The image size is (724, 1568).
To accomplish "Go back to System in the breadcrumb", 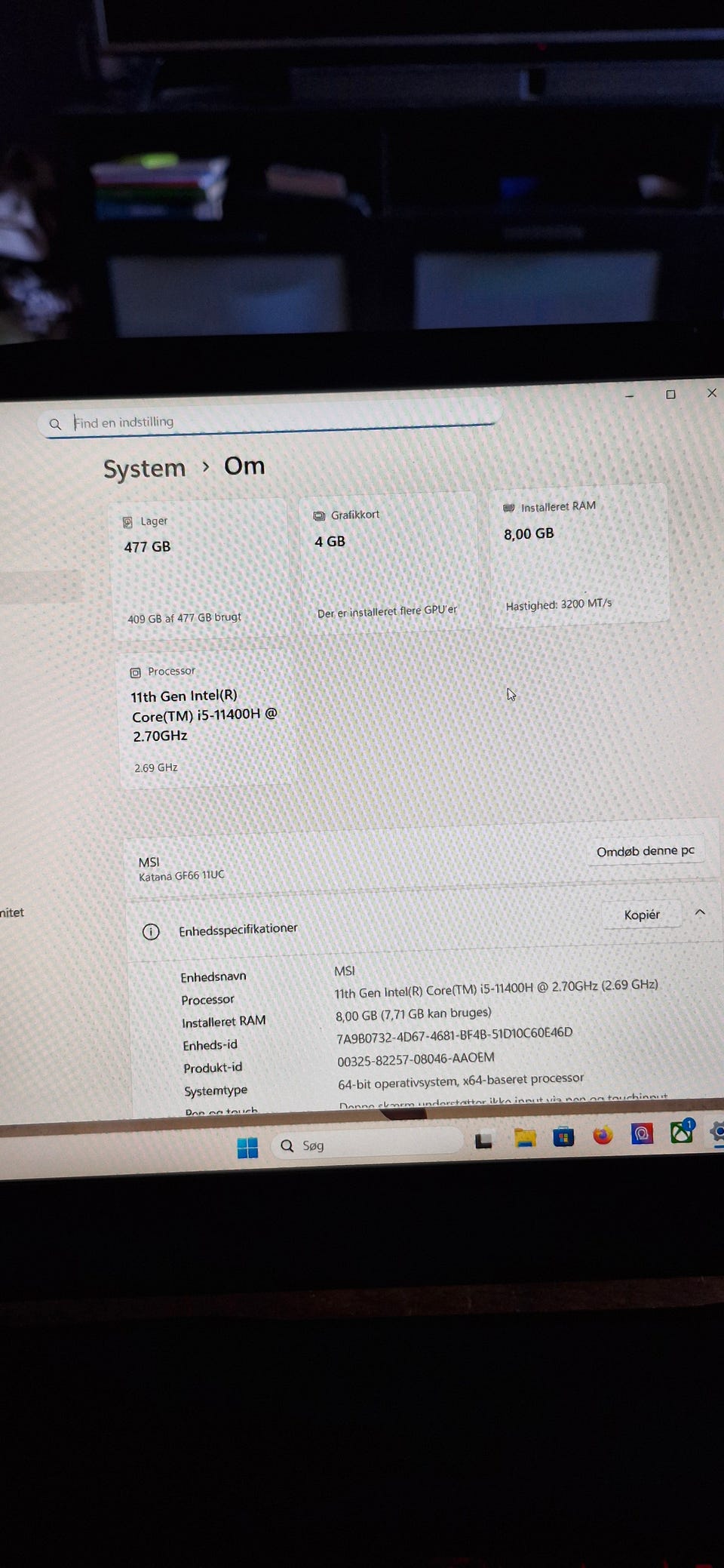I will click(x=144, y=469).
